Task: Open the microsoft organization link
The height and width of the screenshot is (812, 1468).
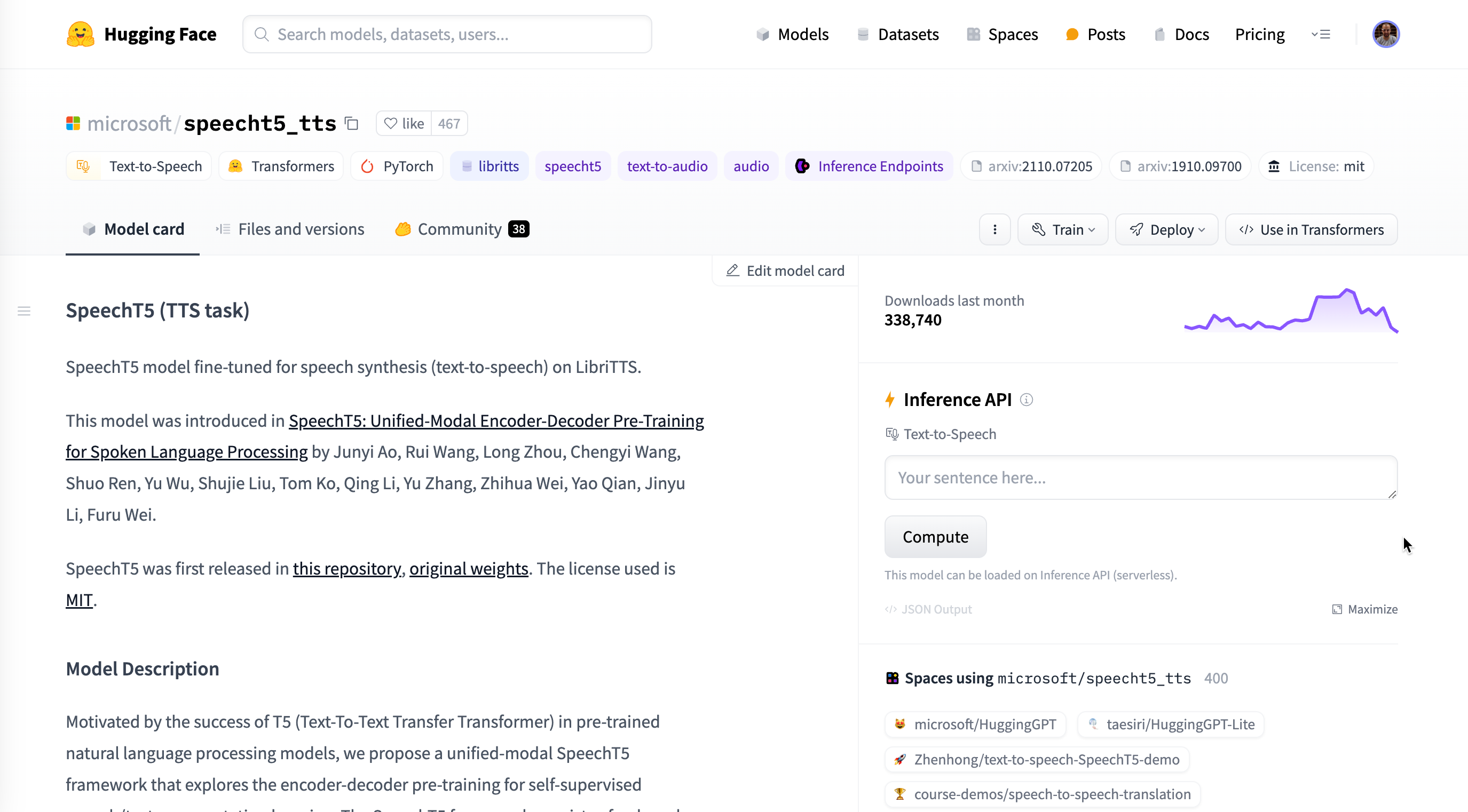Action: pos(129,124)
